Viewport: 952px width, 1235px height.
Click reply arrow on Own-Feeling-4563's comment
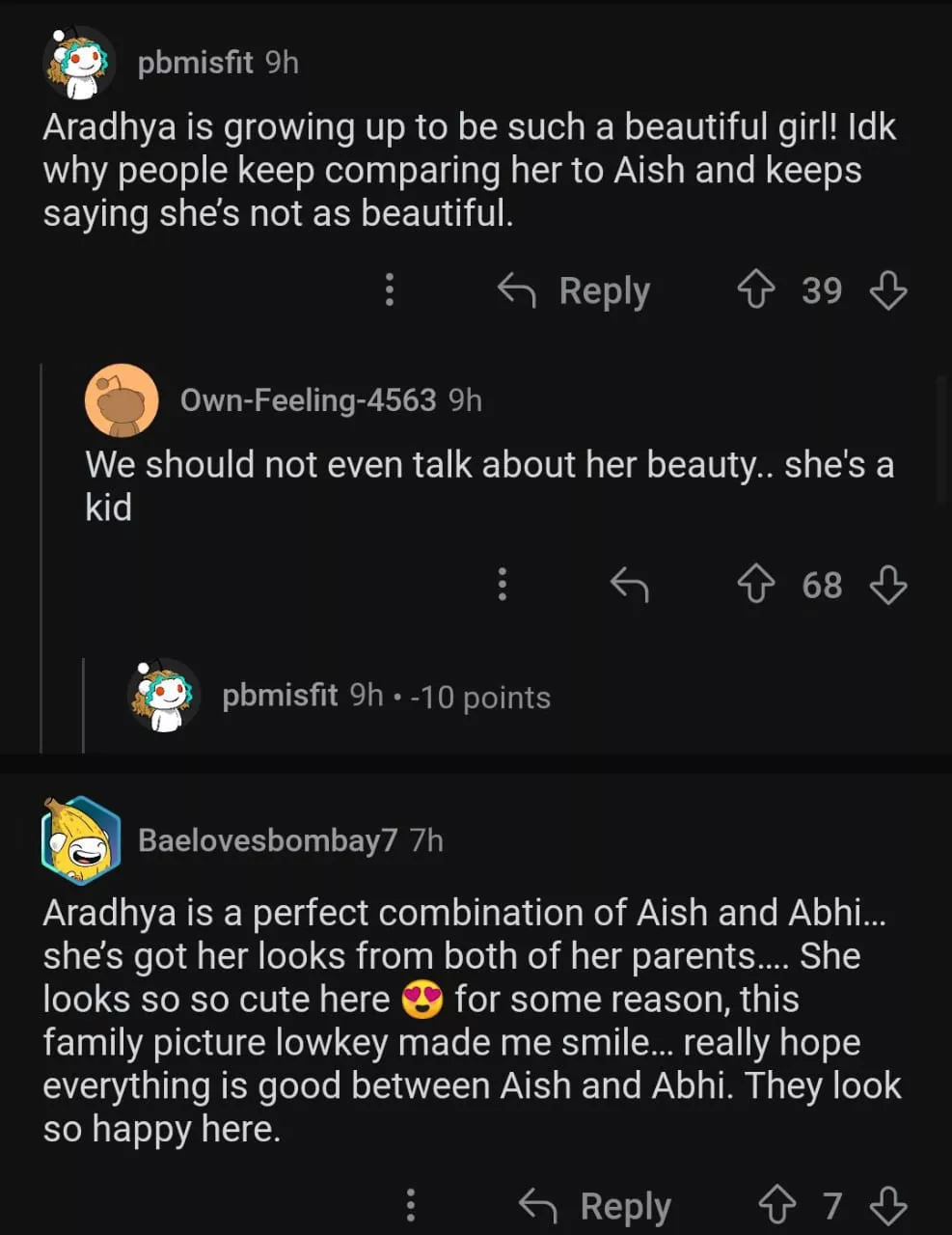coord(629,585)
